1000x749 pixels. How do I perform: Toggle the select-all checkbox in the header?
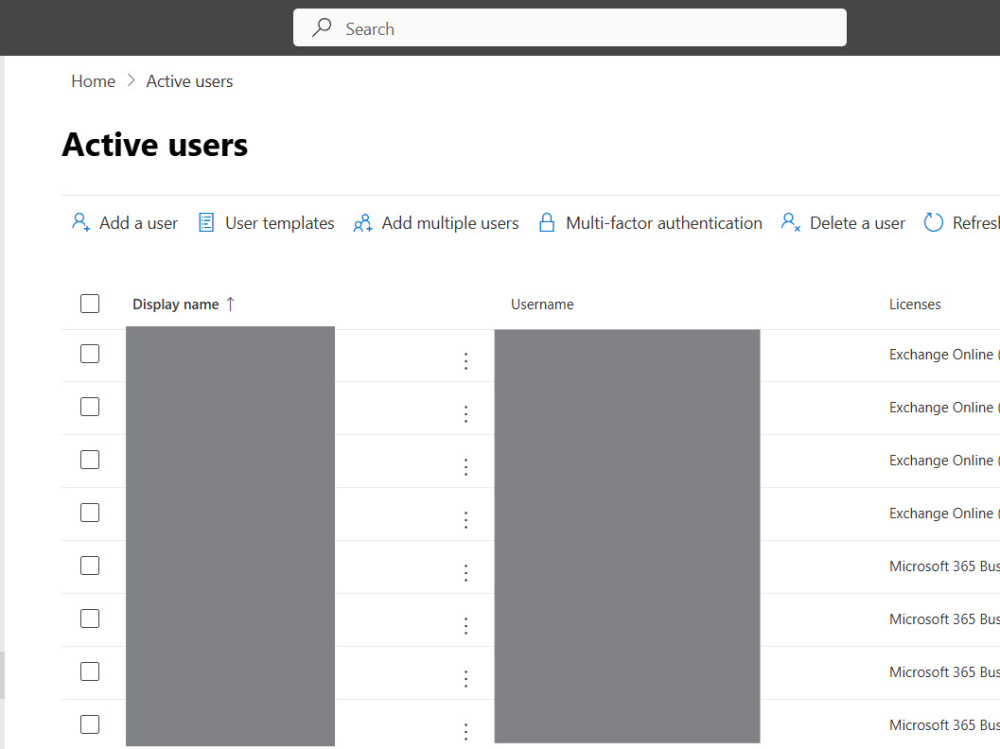click(90, 304)
